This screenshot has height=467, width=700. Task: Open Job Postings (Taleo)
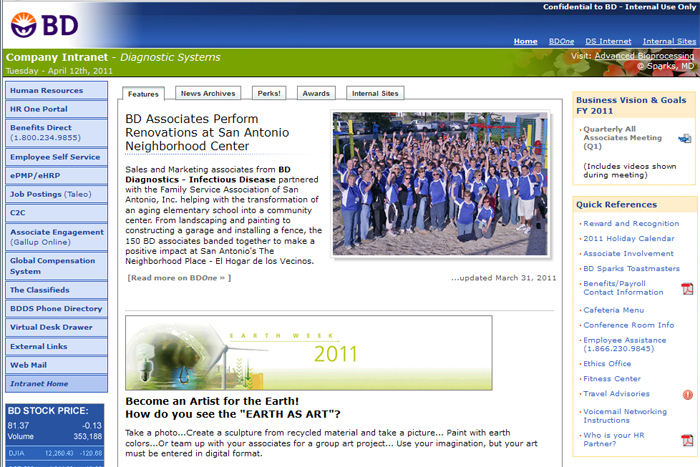(56, 194)
